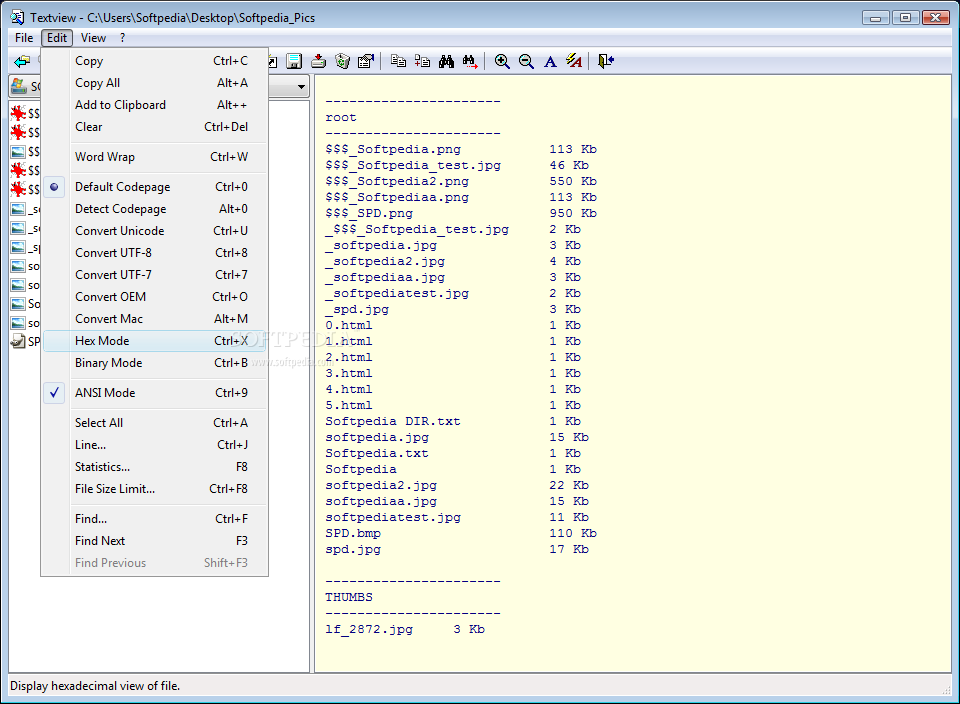Click the 'THUMBS' heading text
Image resolution: width=960 pixels, height=704 pixels.
[349, 597]
